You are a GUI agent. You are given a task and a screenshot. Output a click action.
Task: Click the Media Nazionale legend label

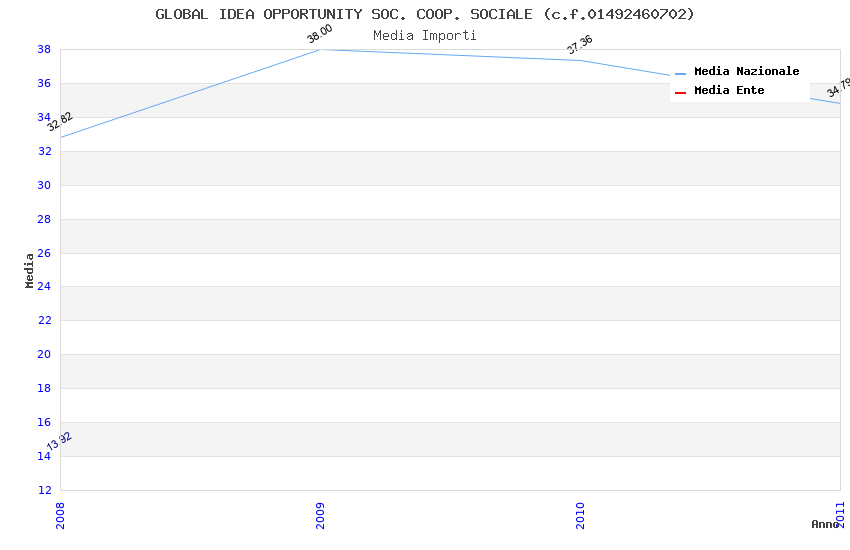tap(746, 71)
